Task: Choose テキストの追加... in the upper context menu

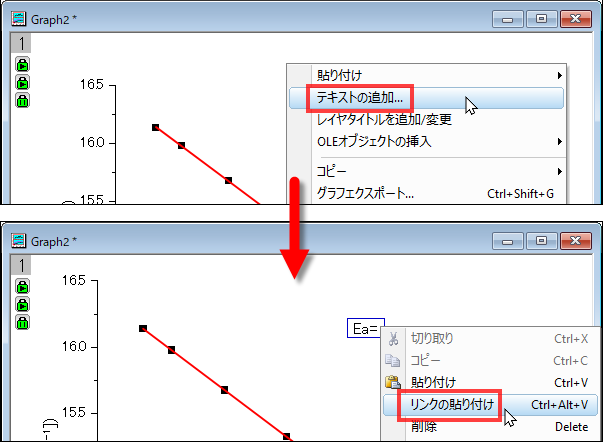Action: tap(426, 98)
